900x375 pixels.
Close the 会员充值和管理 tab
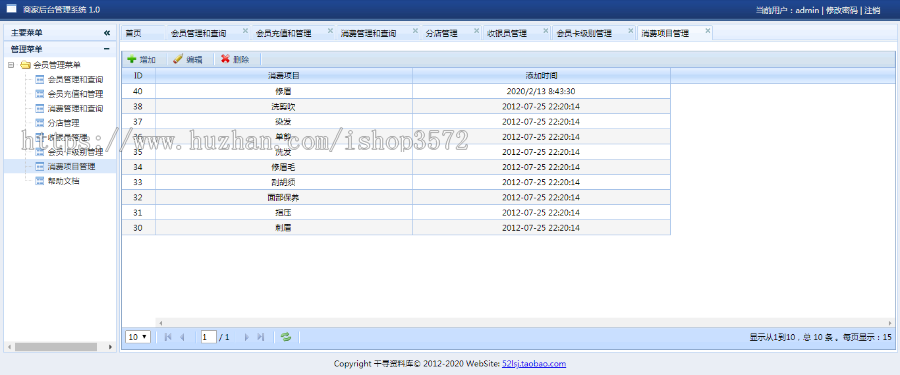click(330, 30)
